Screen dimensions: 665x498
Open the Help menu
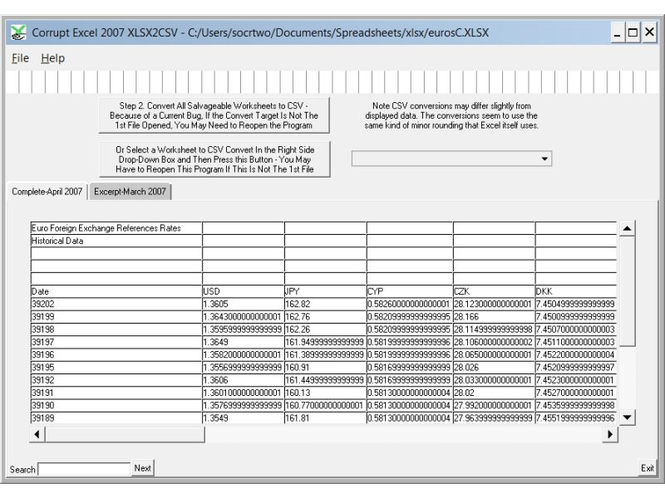[53, 58]
